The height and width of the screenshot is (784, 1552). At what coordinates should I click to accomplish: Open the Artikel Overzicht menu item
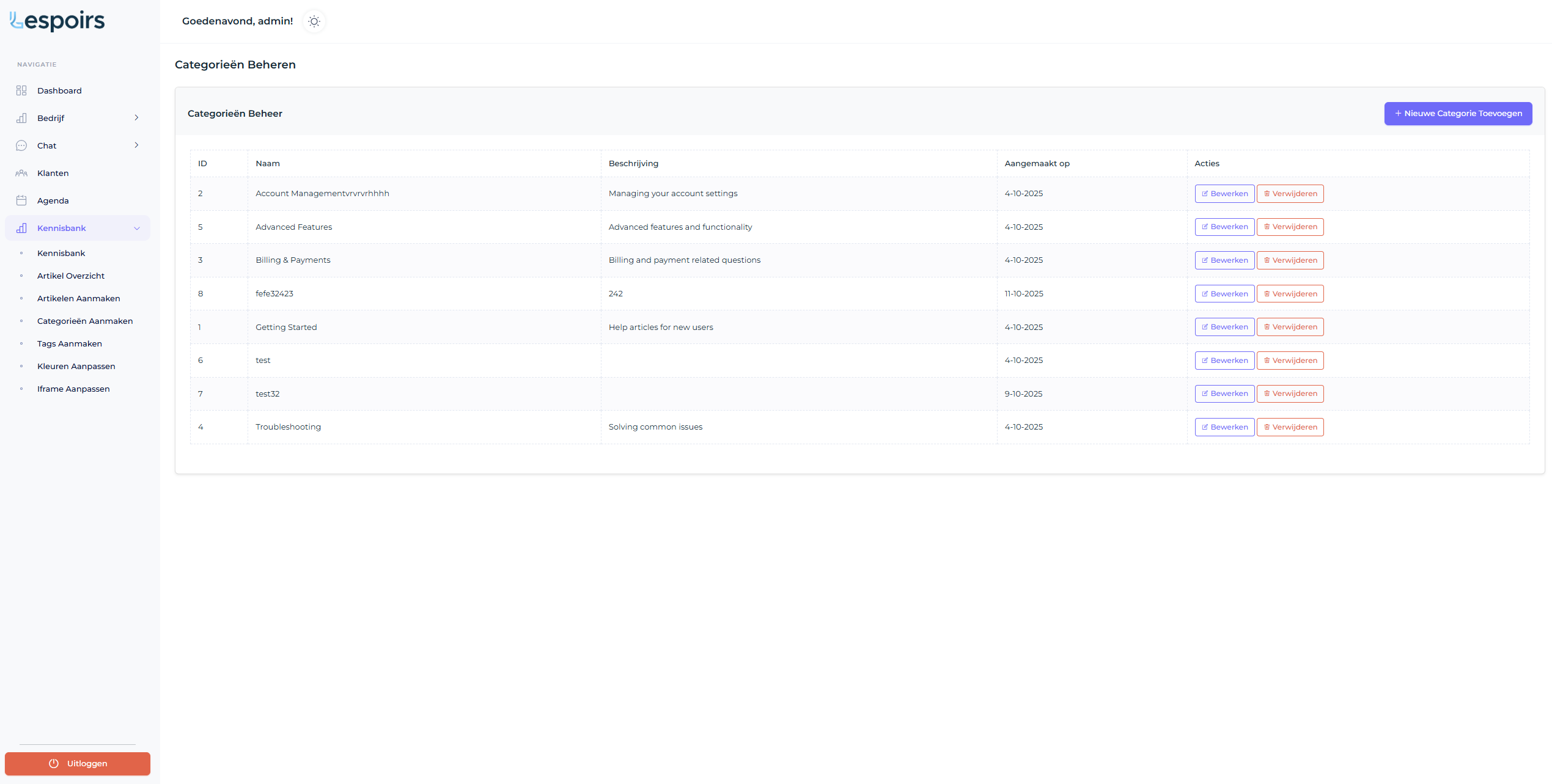click(71, 276)
